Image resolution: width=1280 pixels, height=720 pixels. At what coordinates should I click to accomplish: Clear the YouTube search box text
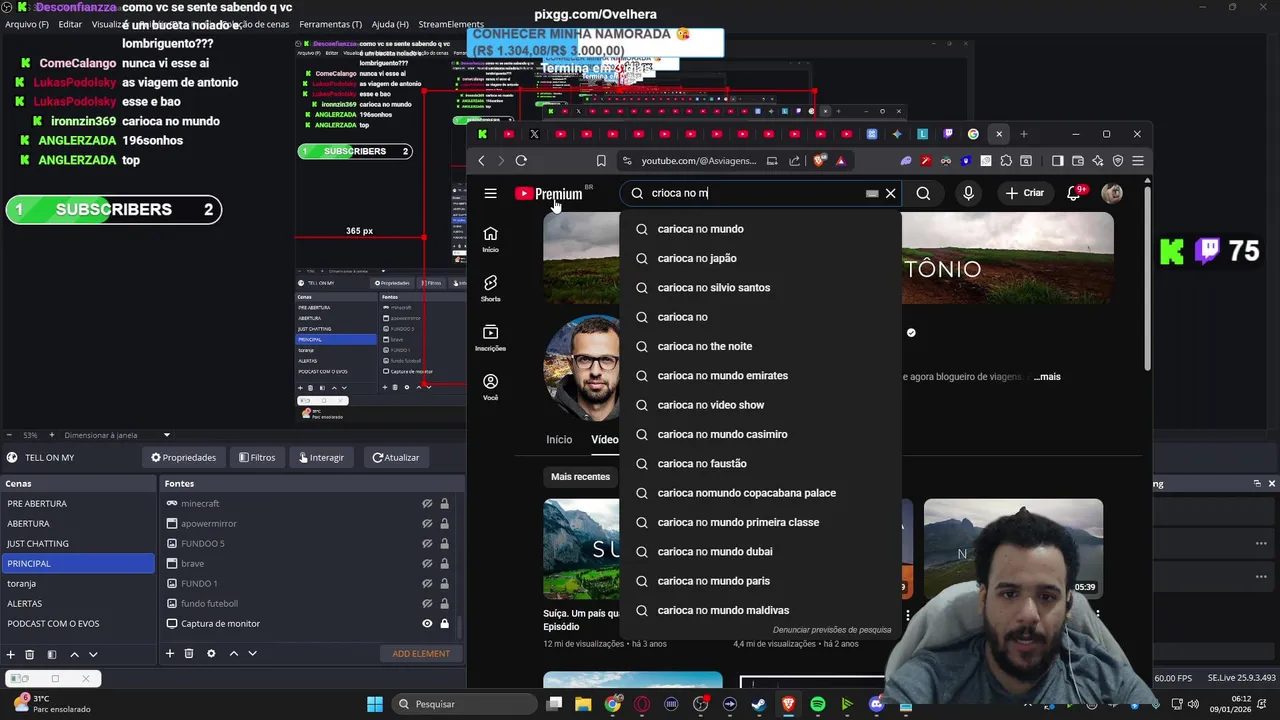(x=890, y=193)
